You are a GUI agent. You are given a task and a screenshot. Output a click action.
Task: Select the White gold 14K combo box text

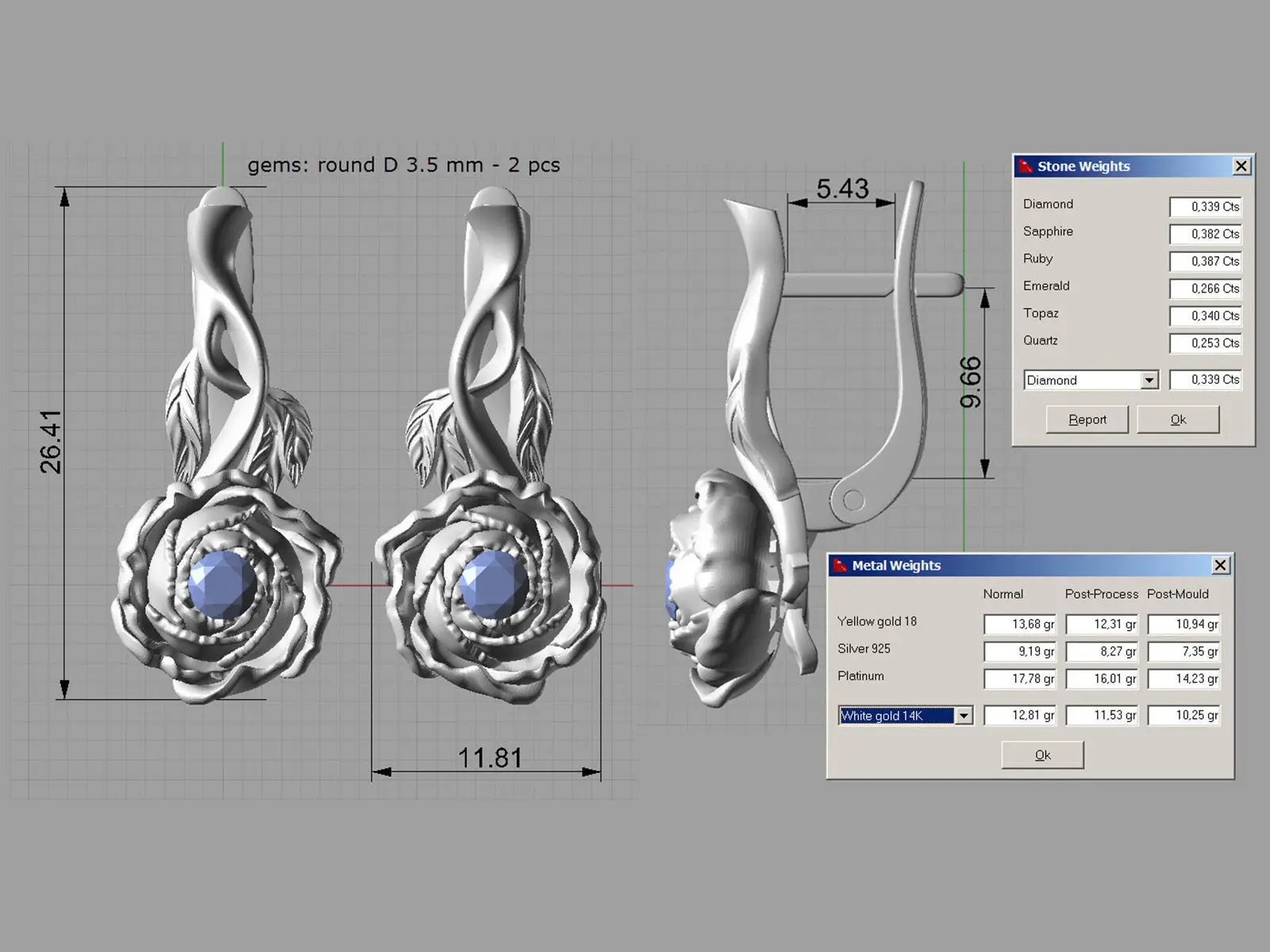(897, 716)
